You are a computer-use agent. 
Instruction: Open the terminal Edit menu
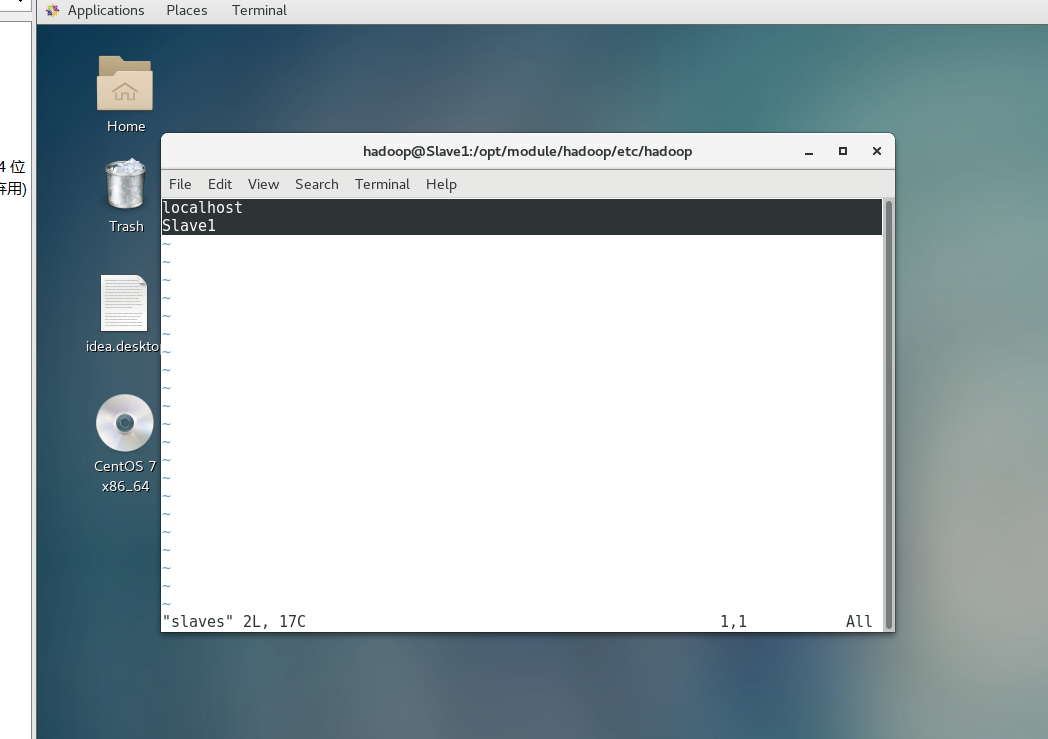219,184
